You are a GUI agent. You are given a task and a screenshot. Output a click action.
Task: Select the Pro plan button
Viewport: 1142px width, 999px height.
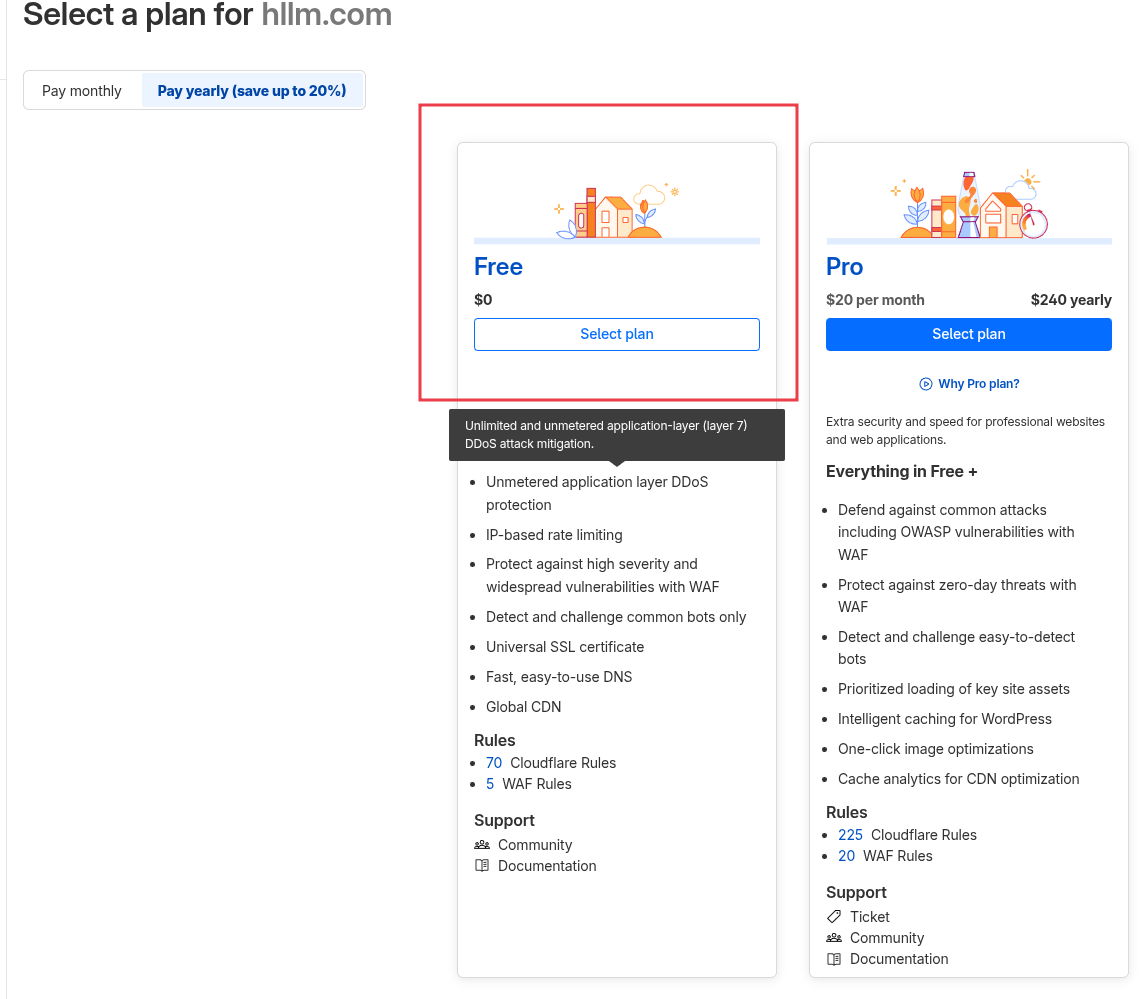(968, 334)
